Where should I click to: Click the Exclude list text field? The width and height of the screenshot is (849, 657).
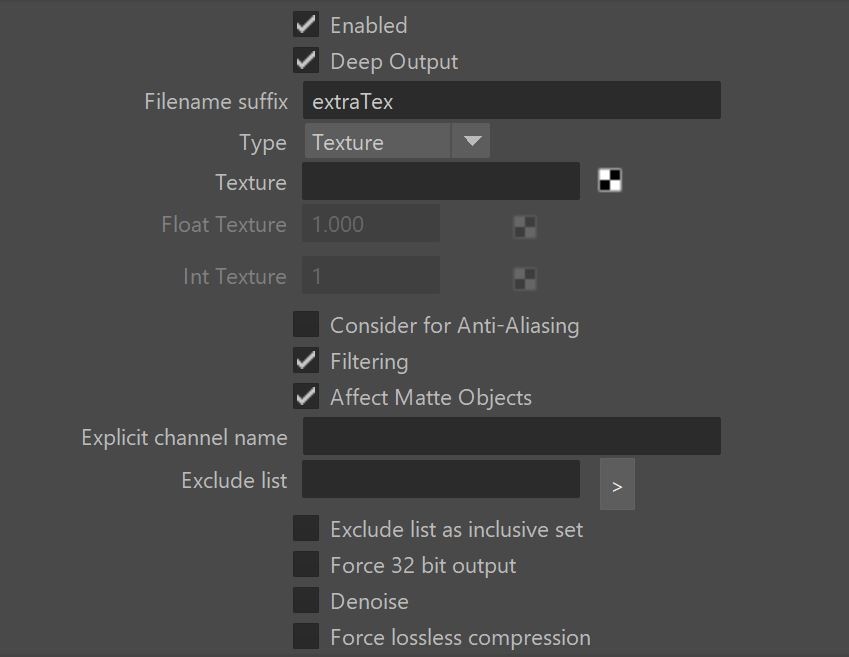(441, 479)
